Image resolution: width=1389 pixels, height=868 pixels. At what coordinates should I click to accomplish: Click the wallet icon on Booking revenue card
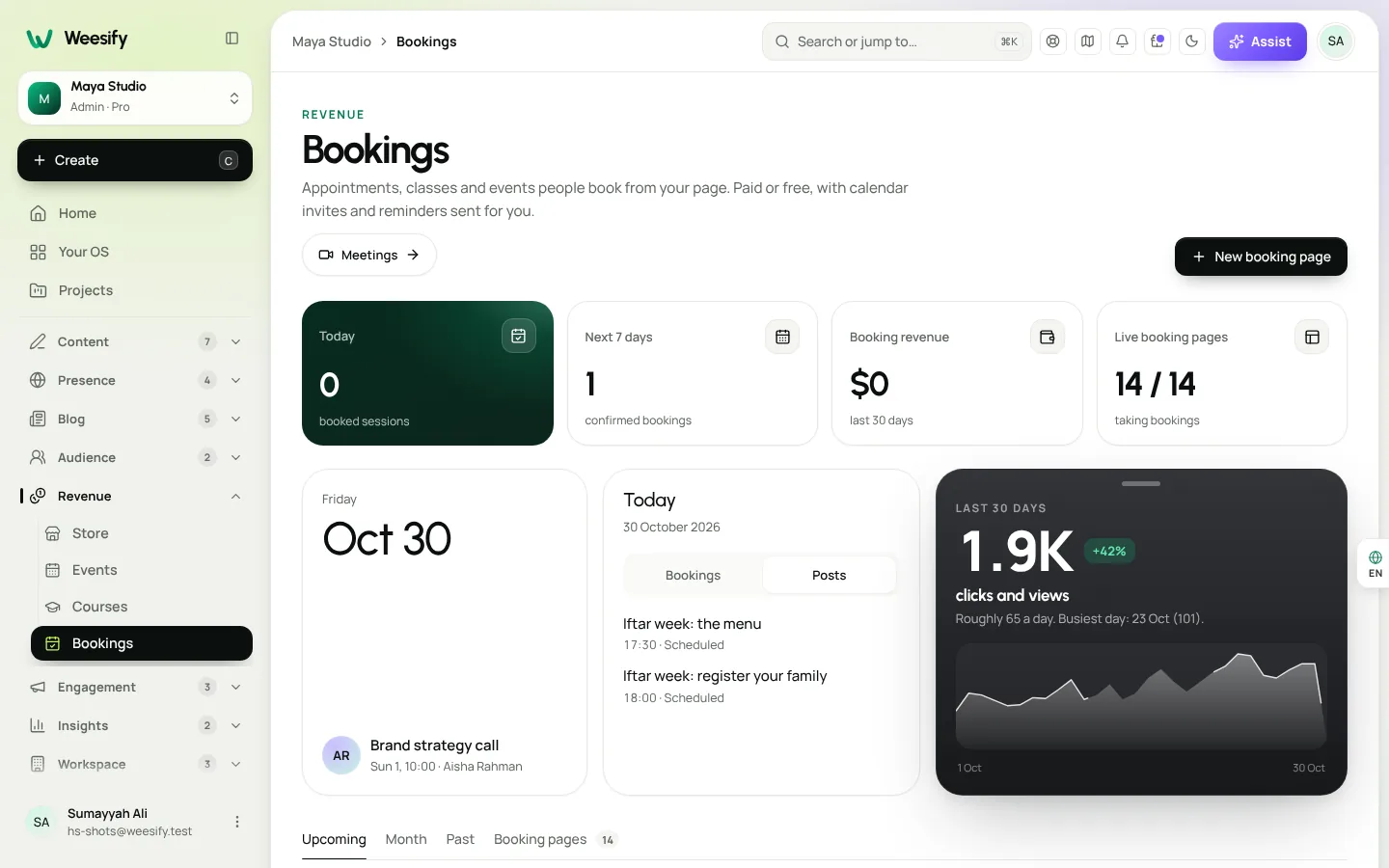(x=1048, y=337)
